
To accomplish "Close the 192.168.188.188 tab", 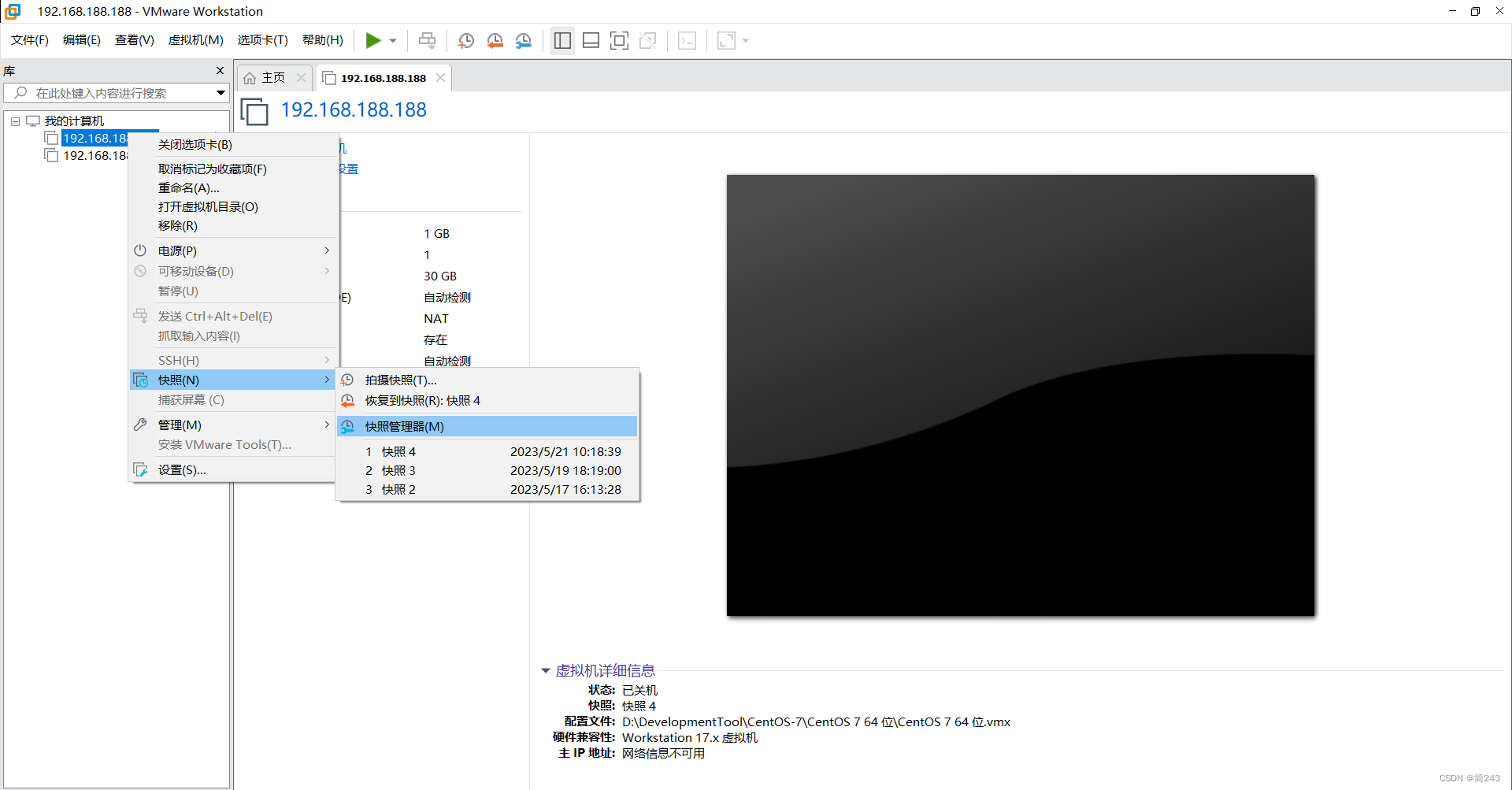I will (x=441, y=77).
